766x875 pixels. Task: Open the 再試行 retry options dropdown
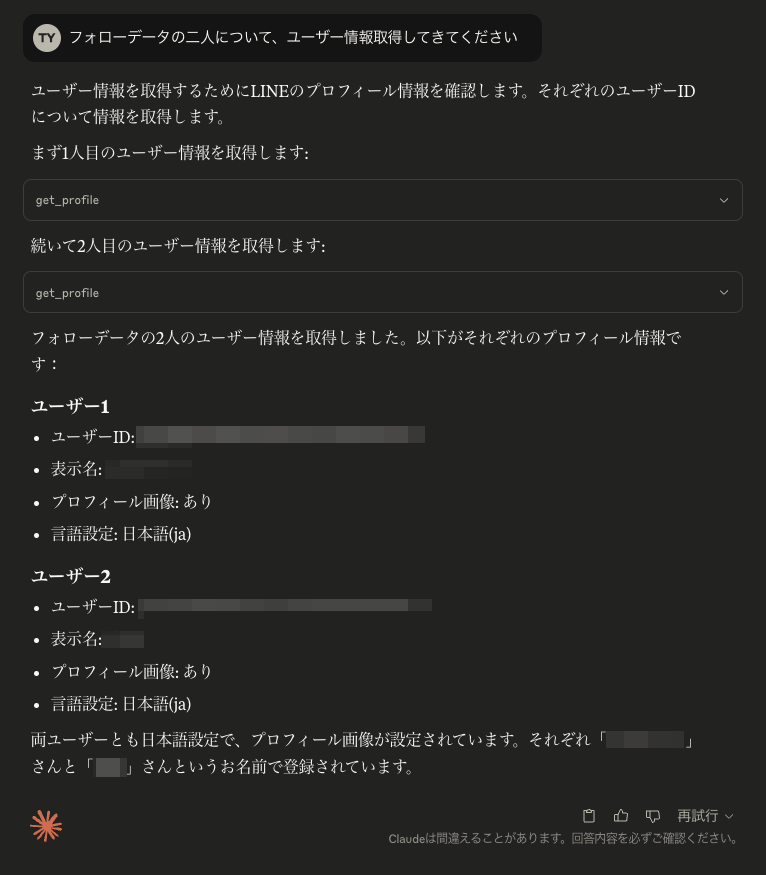point(698,815)
